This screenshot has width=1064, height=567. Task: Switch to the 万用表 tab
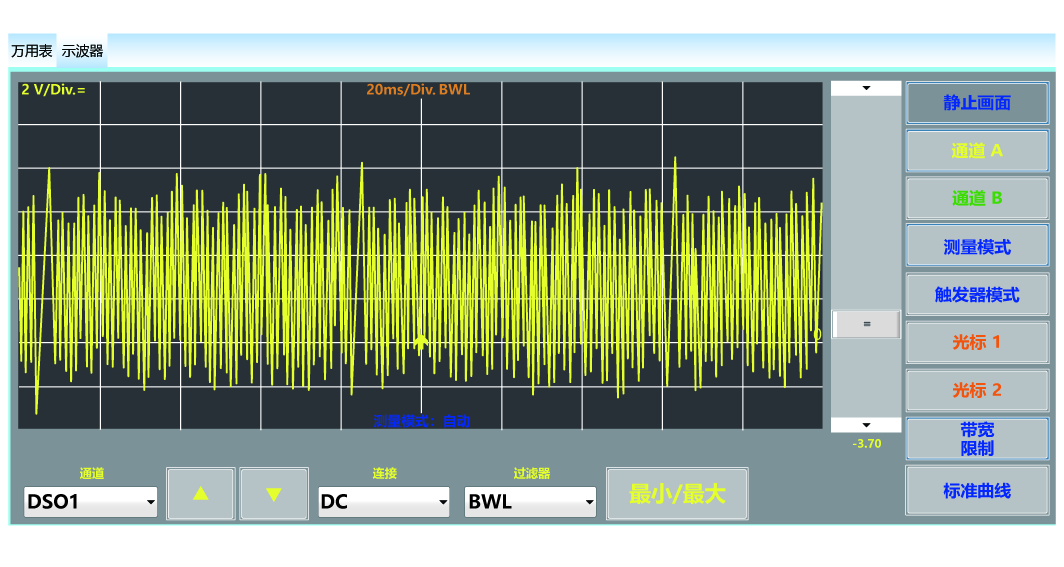pos(32,51)
